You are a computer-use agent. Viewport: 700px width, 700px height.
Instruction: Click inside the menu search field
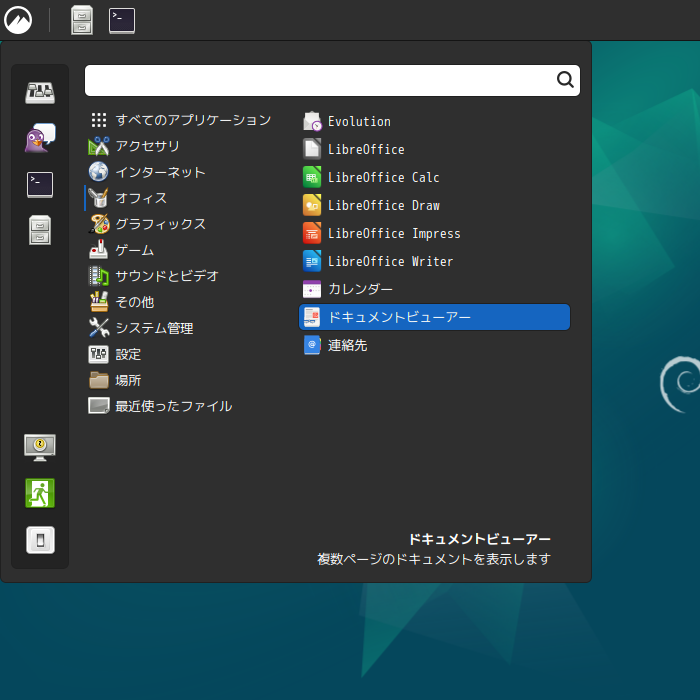pos(320,81)
